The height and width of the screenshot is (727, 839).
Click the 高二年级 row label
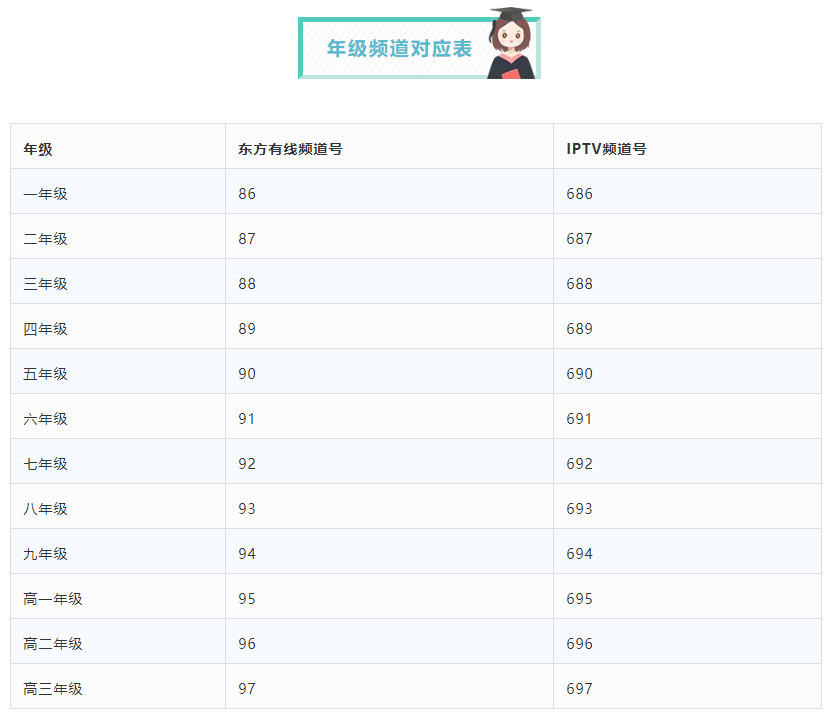click(53, 644)
